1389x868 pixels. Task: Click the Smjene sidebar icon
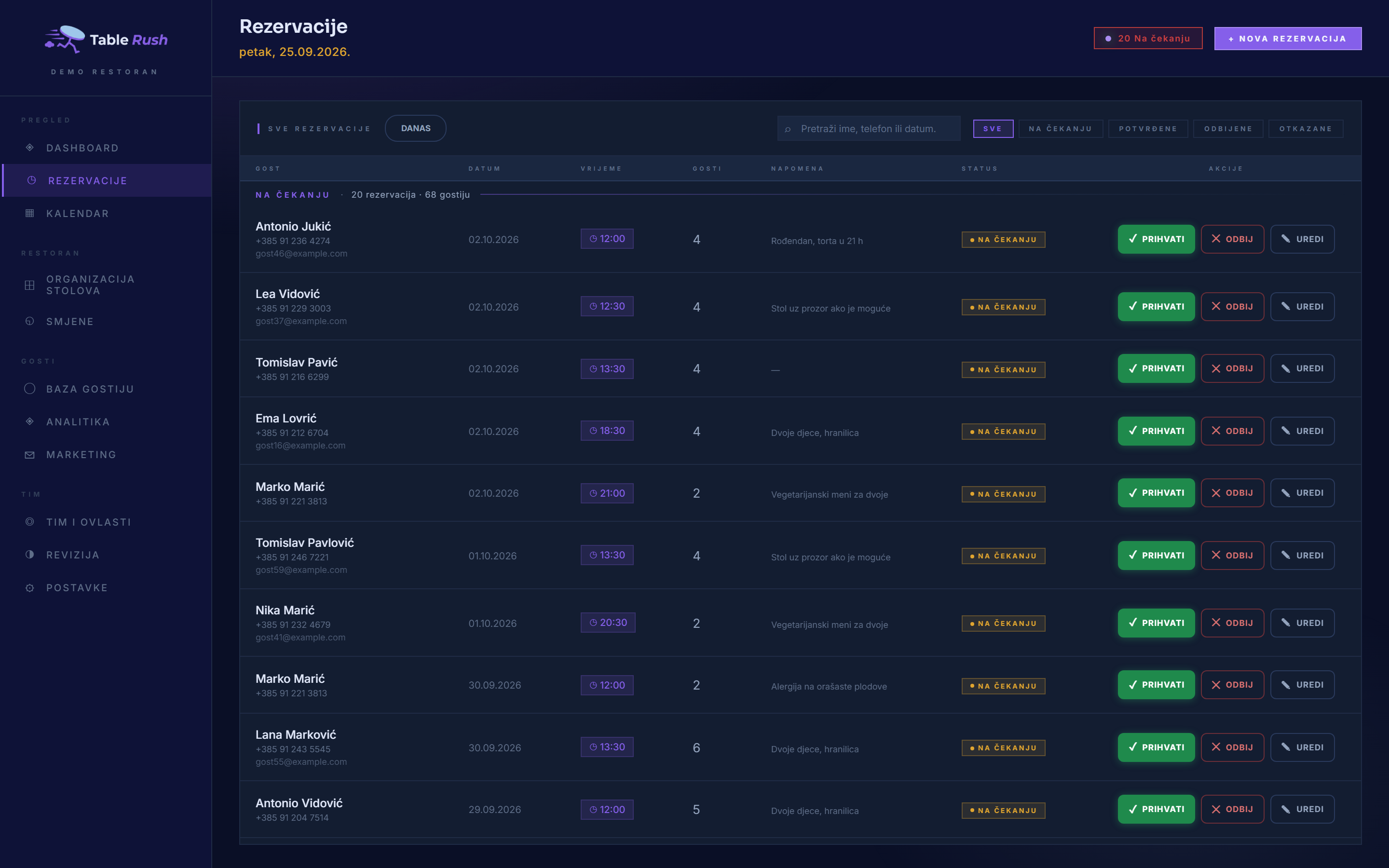coord(30,321)
